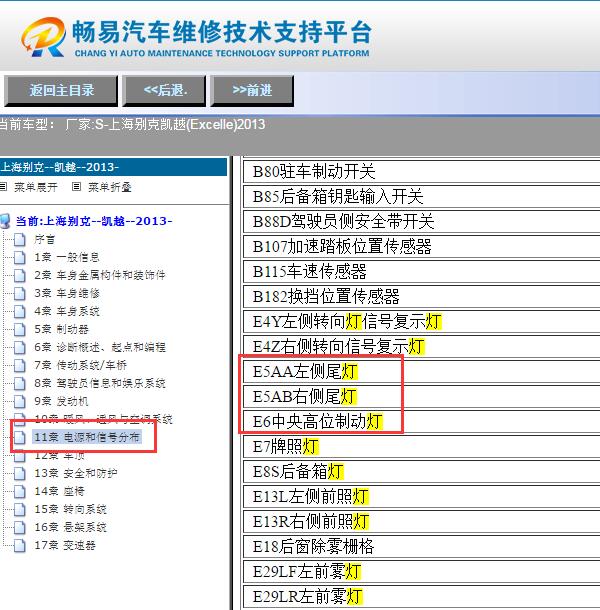Click the page icon next to 序言
Image resolution: width=600 pixels, height=610 pixels.
point(19,240)
